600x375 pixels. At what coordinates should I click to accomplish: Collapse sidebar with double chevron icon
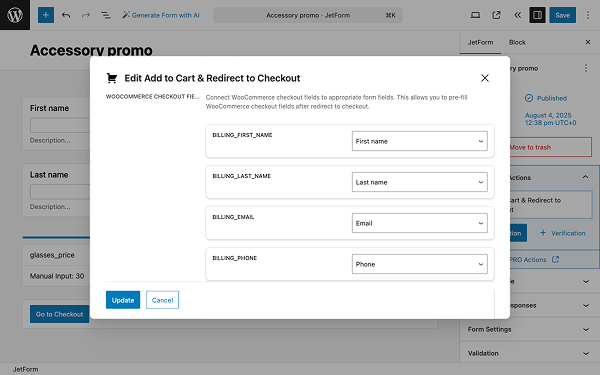[517, 15]
